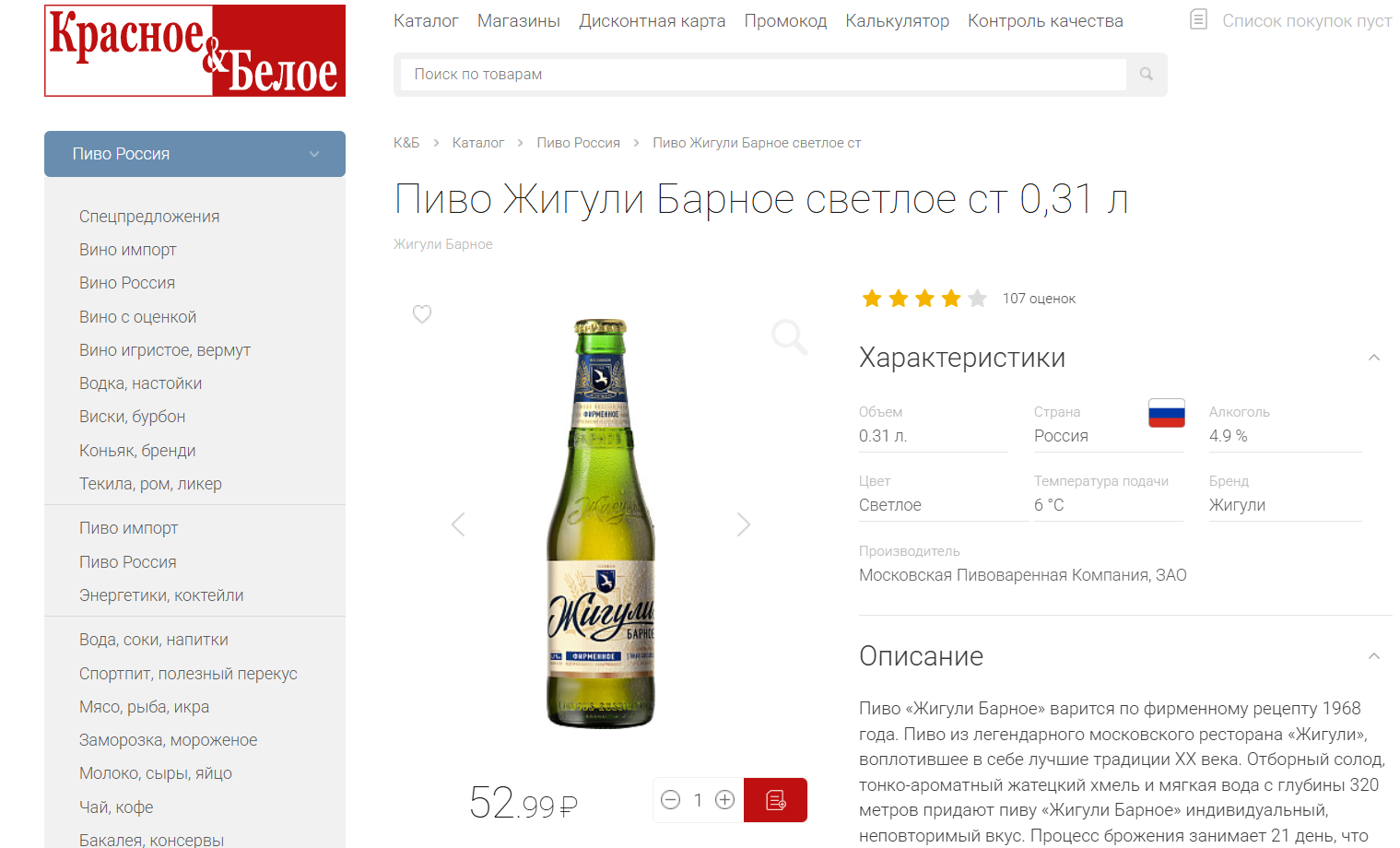Open shopping list icon in header

coord(1198,19)
